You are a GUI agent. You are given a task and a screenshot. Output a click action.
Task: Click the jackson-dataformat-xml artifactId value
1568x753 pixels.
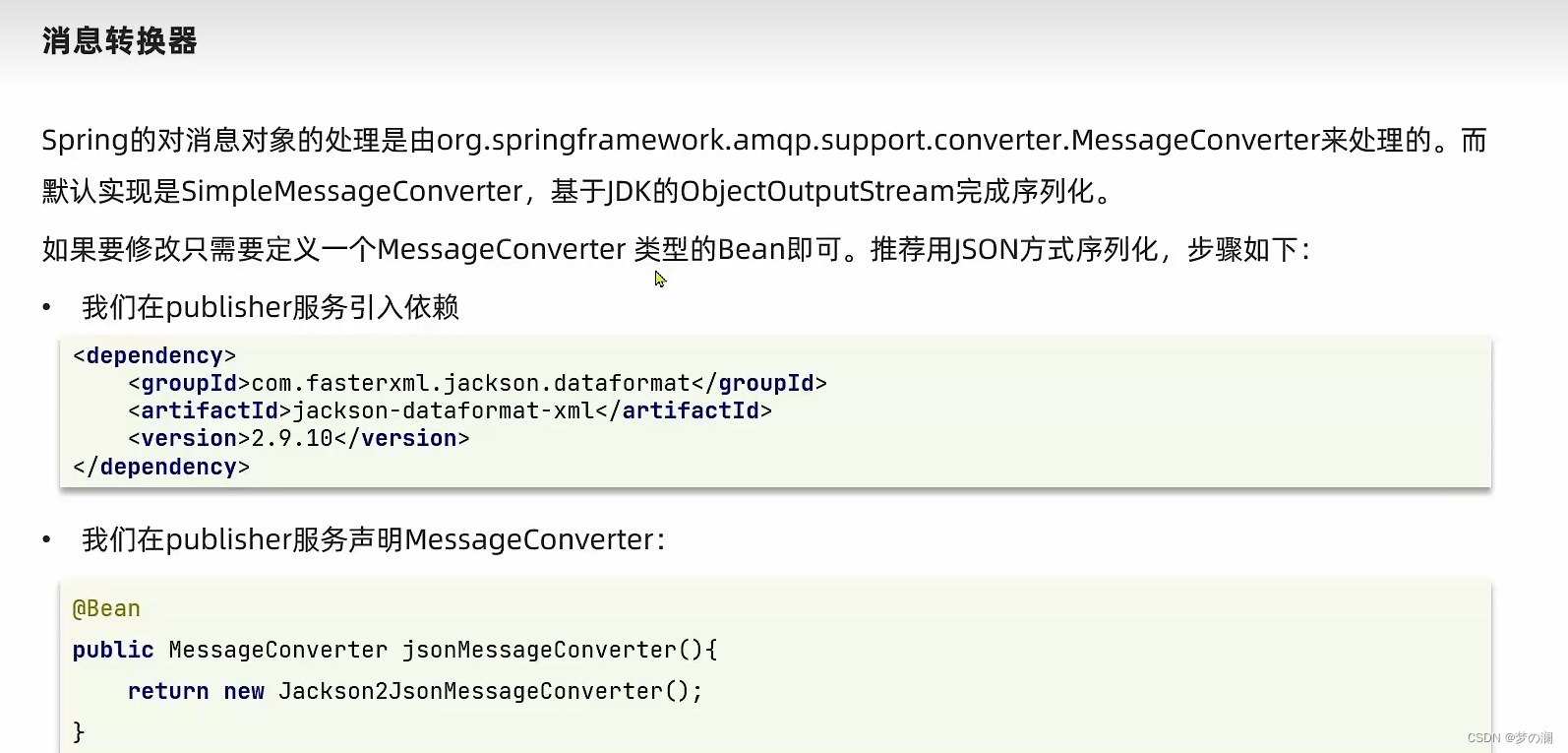coord(443,410)
